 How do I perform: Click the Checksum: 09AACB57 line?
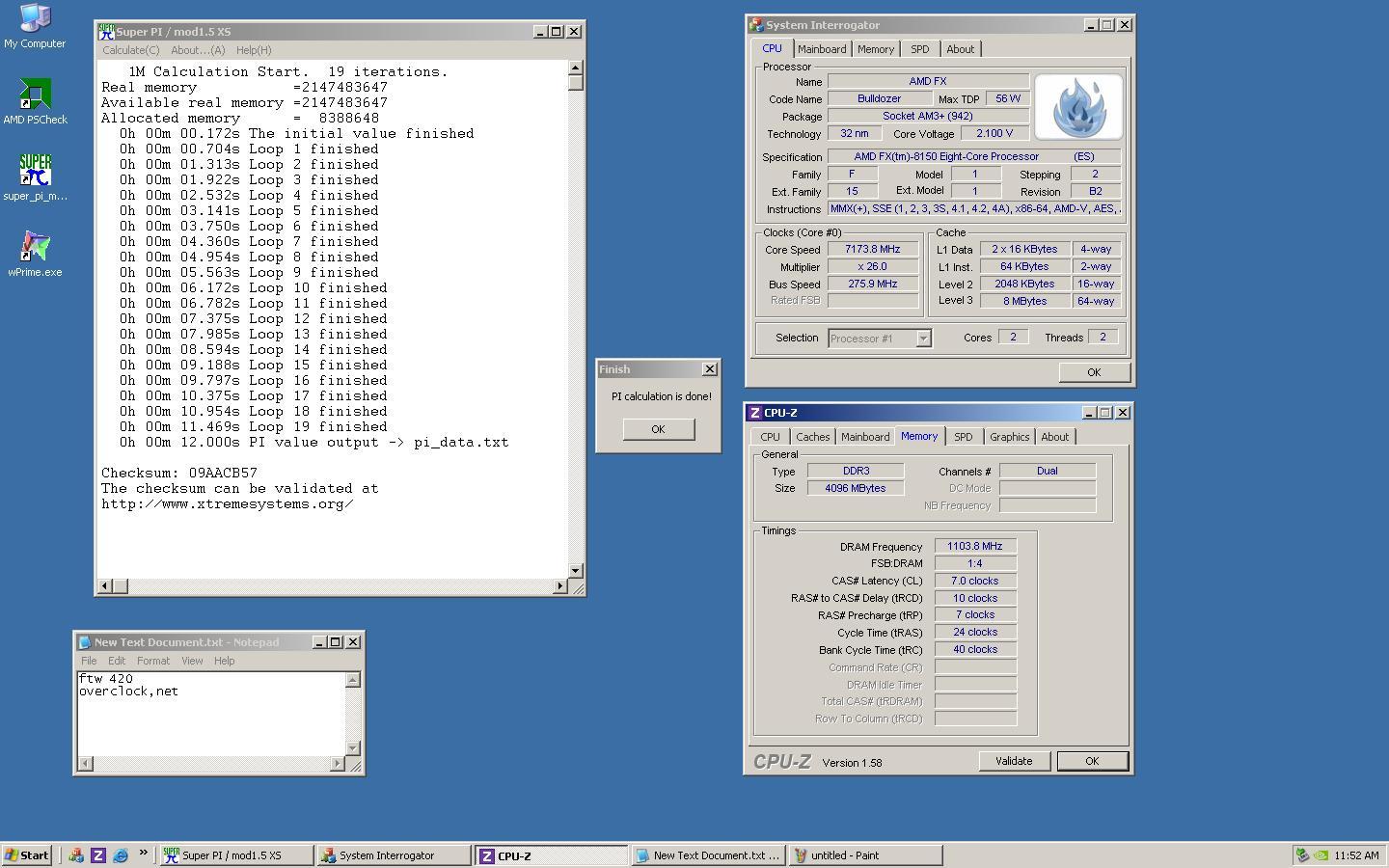tap(179, 474)
